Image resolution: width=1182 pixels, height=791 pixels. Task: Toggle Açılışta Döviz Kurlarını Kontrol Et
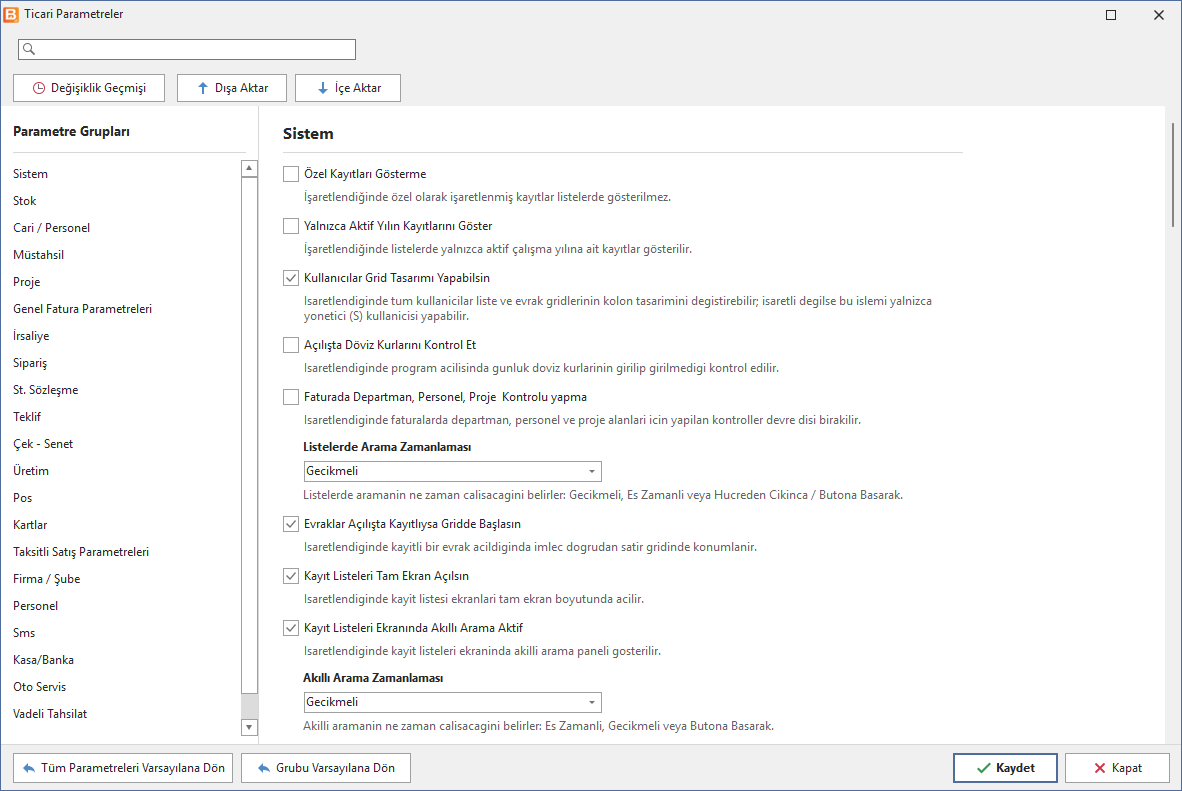pos(291,345)
